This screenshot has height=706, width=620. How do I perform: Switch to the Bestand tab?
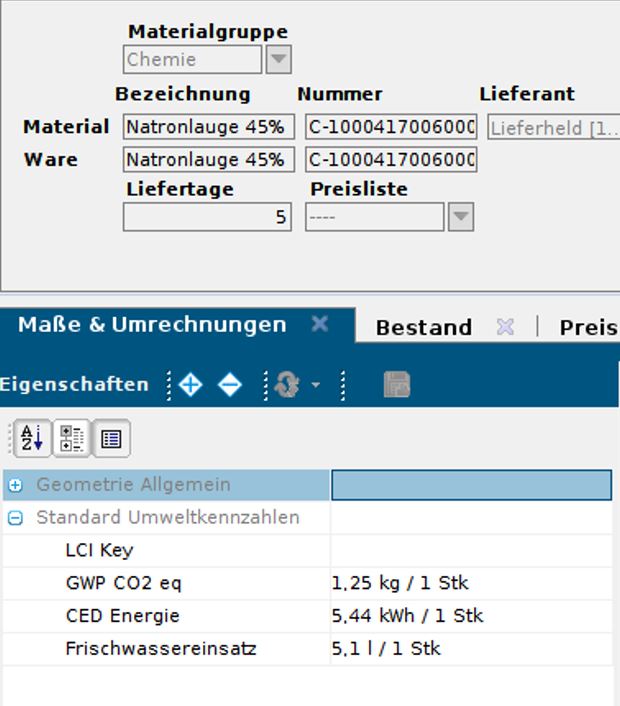pos(423,327)
